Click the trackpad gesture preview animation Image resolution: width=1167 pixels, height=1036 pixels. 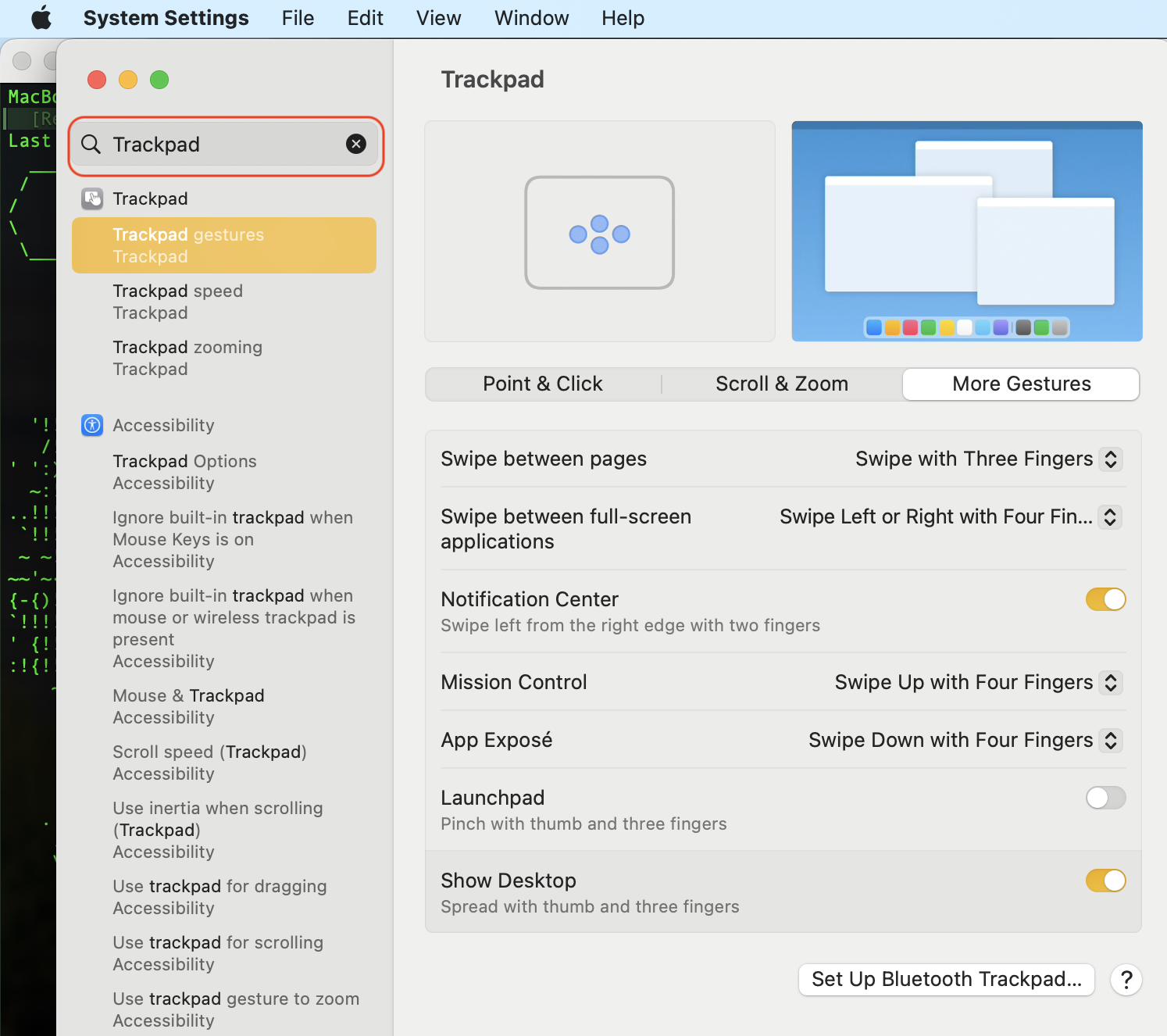tap(600, 231)
